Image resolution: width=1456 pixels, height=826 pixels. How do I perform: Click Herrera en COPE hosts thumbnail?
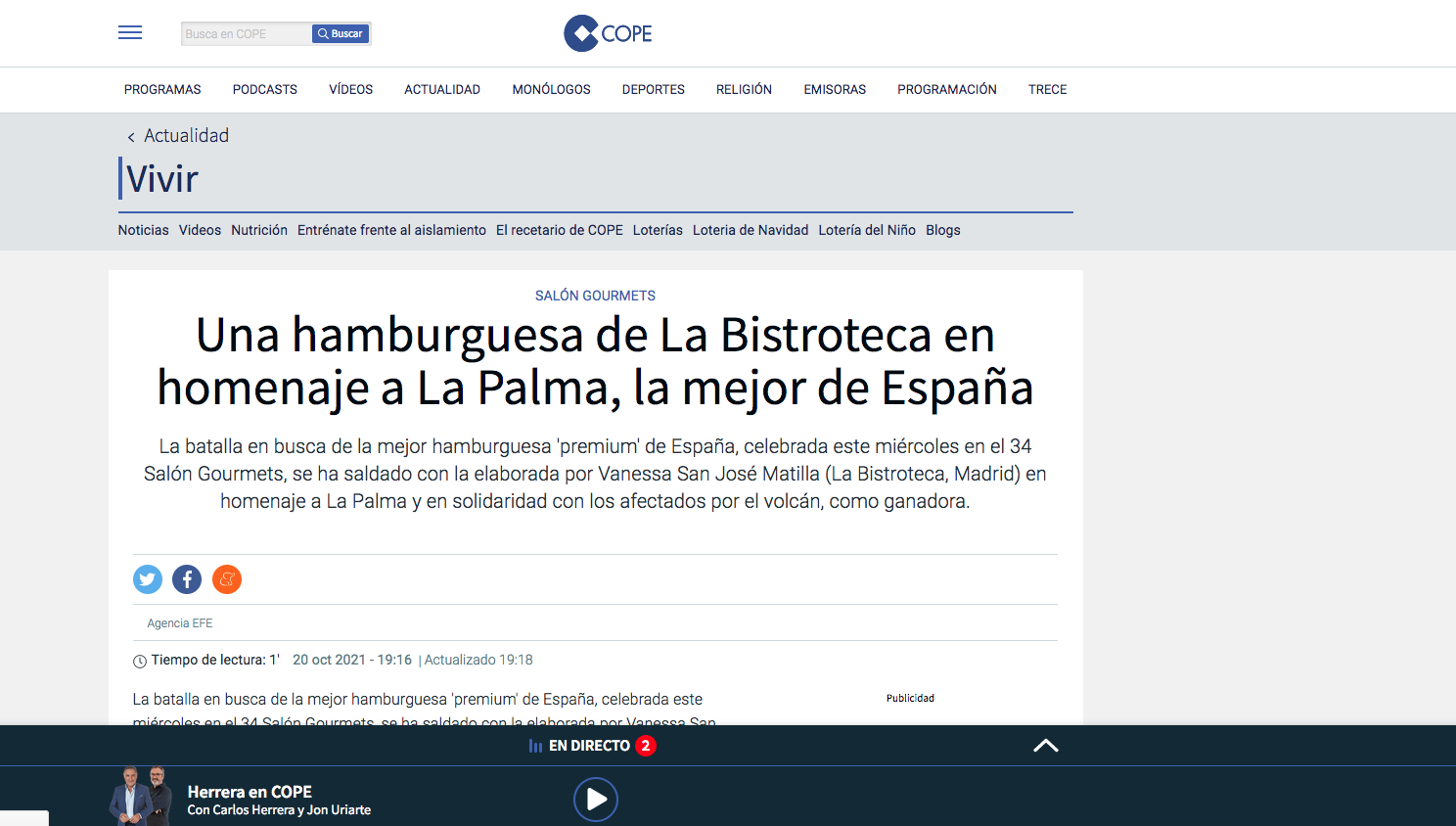(x=141, y=797)
